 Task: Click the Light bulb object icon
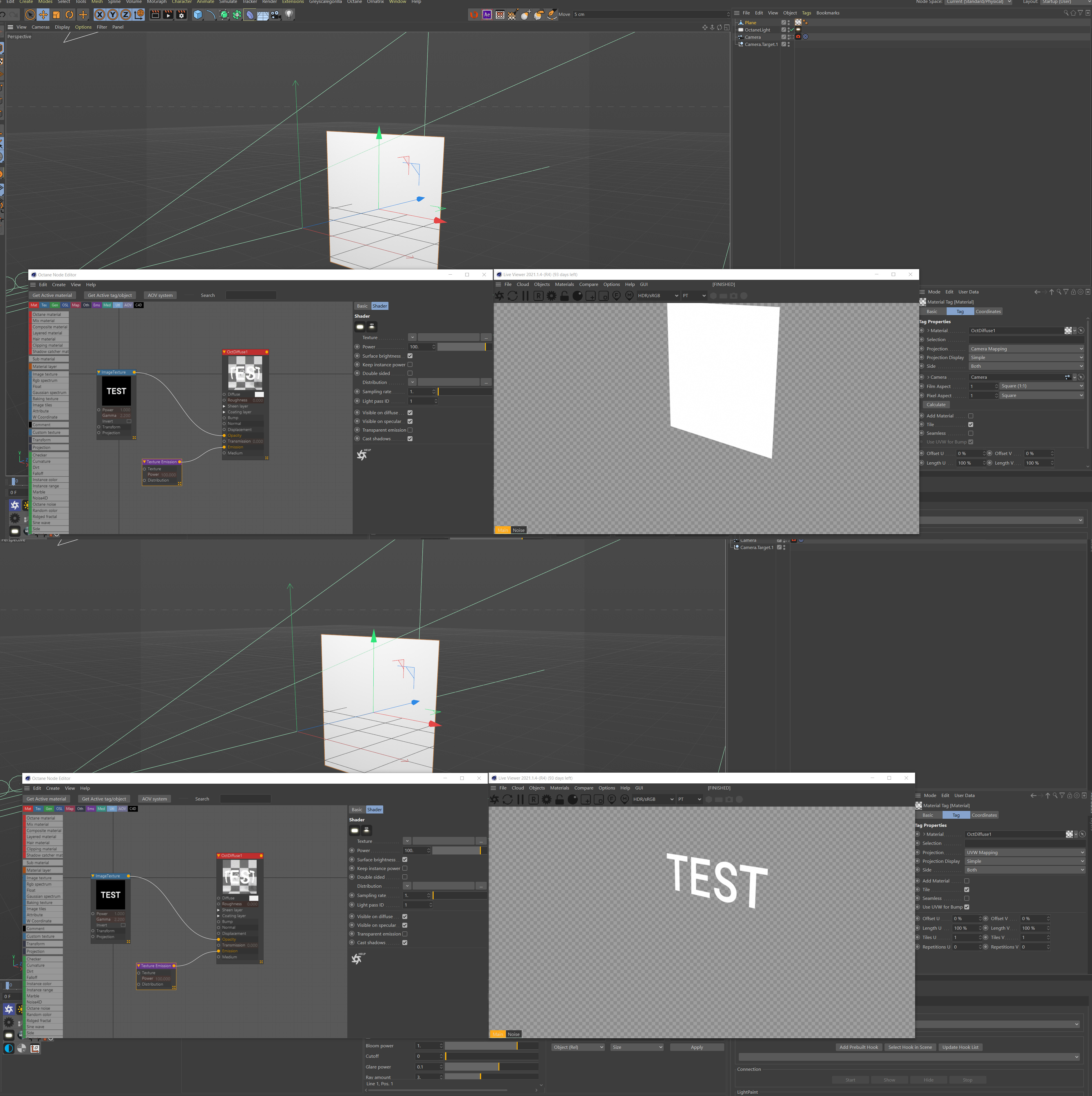pos(289,15)
